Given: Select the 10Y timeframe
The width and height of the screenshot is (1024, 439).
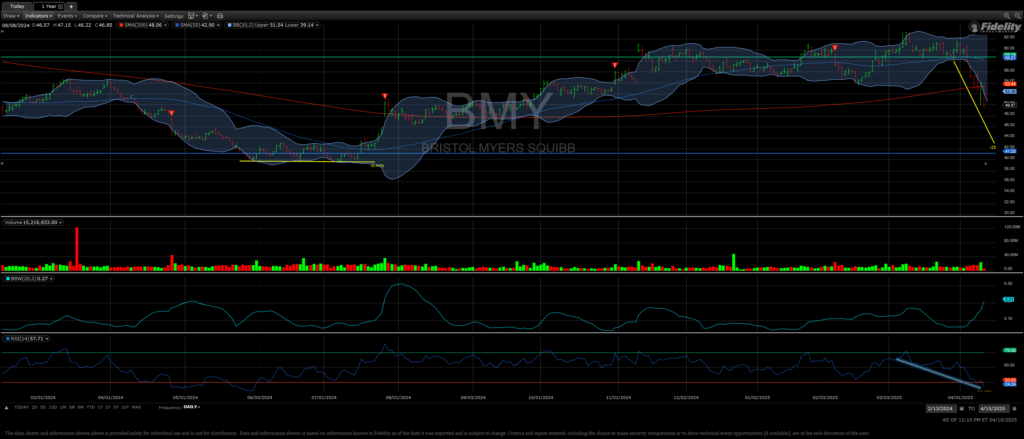Looking at the screenshot, I should pyautogui.click(x=125, y=407).
